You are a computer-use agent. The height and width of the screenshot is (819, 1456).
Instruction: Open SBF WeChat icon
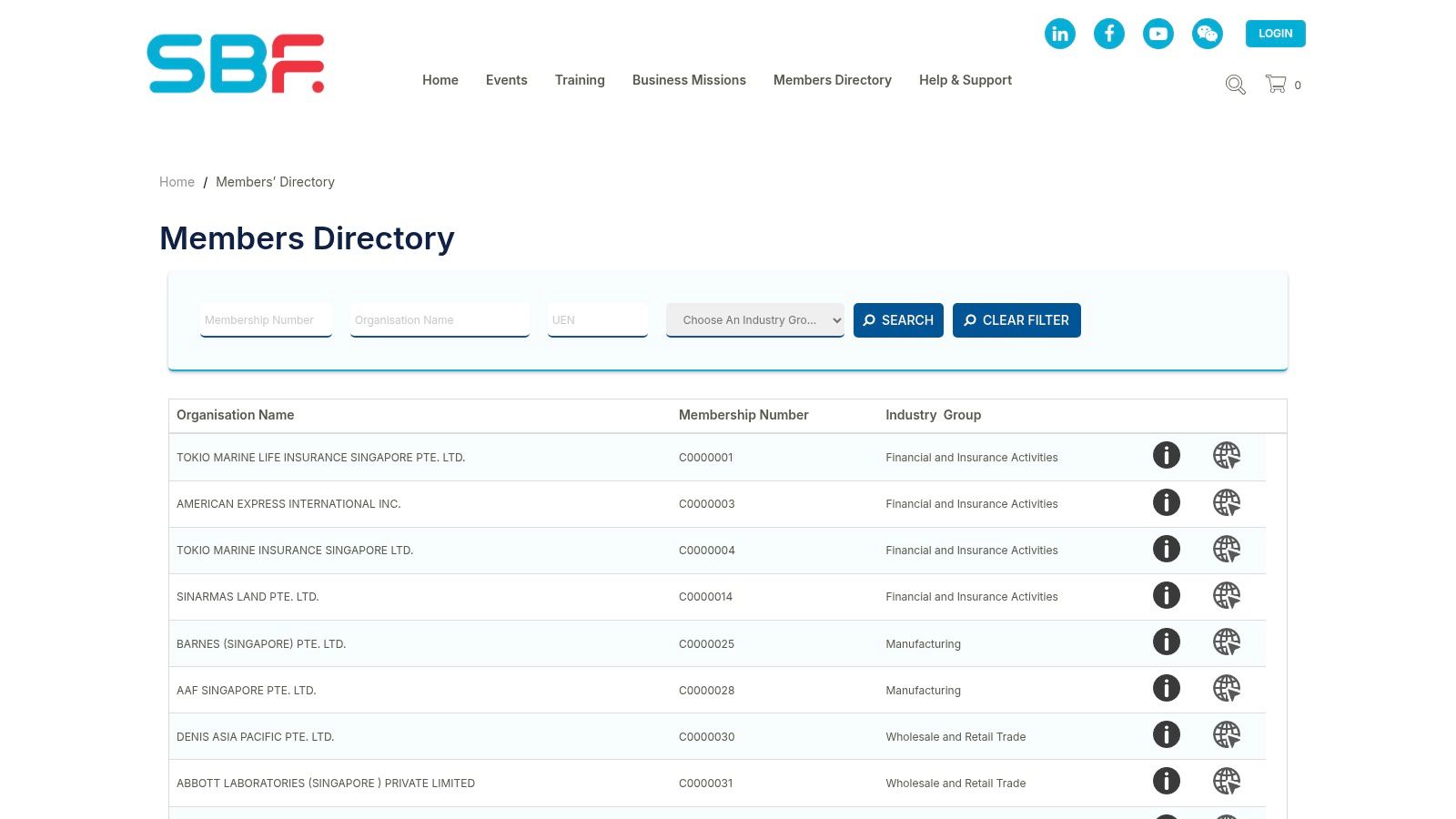[x=1208, y=34]
